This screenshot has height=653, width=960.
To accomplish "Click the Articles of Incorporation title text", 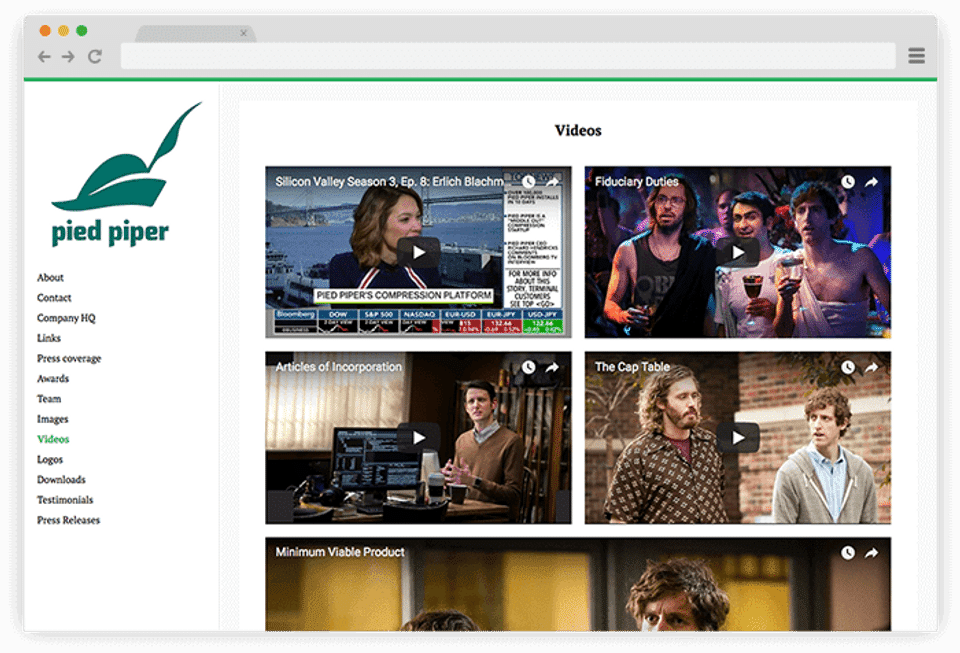I will 339,367.
